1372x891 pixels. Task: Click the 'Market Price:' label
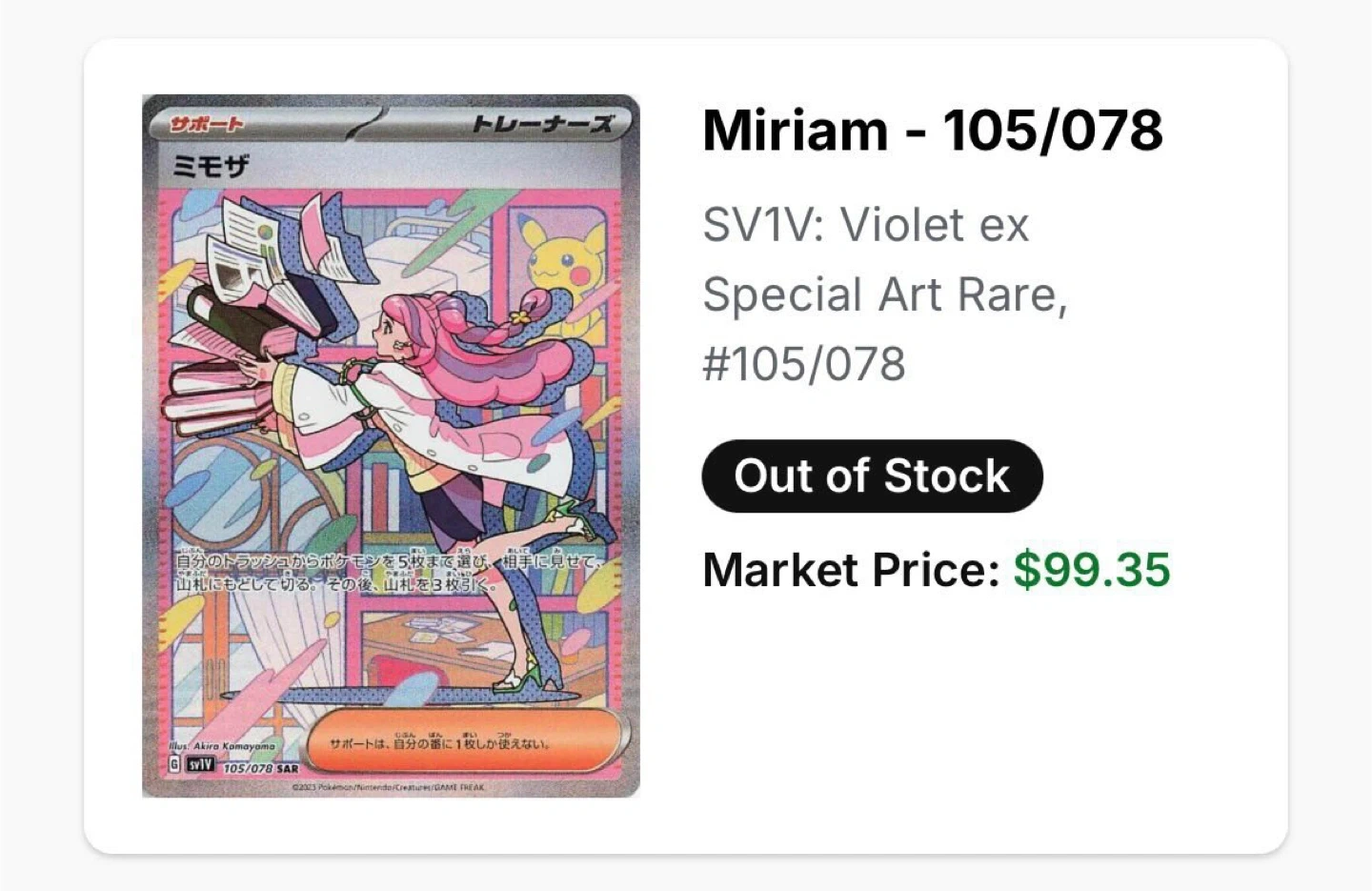pyautogui.click(x=850, y=570)
